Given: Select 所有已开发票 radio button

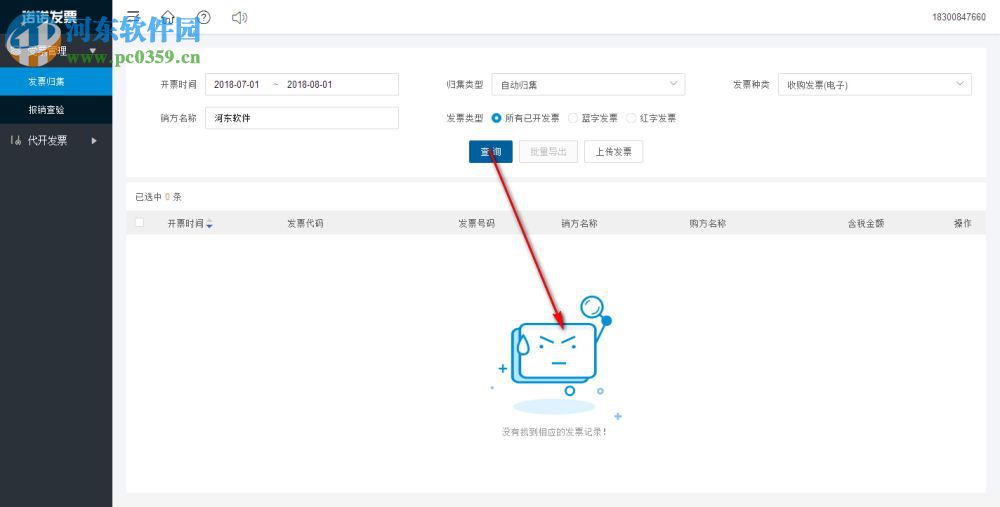Looking at the screenshot, I should coord(496,118).
